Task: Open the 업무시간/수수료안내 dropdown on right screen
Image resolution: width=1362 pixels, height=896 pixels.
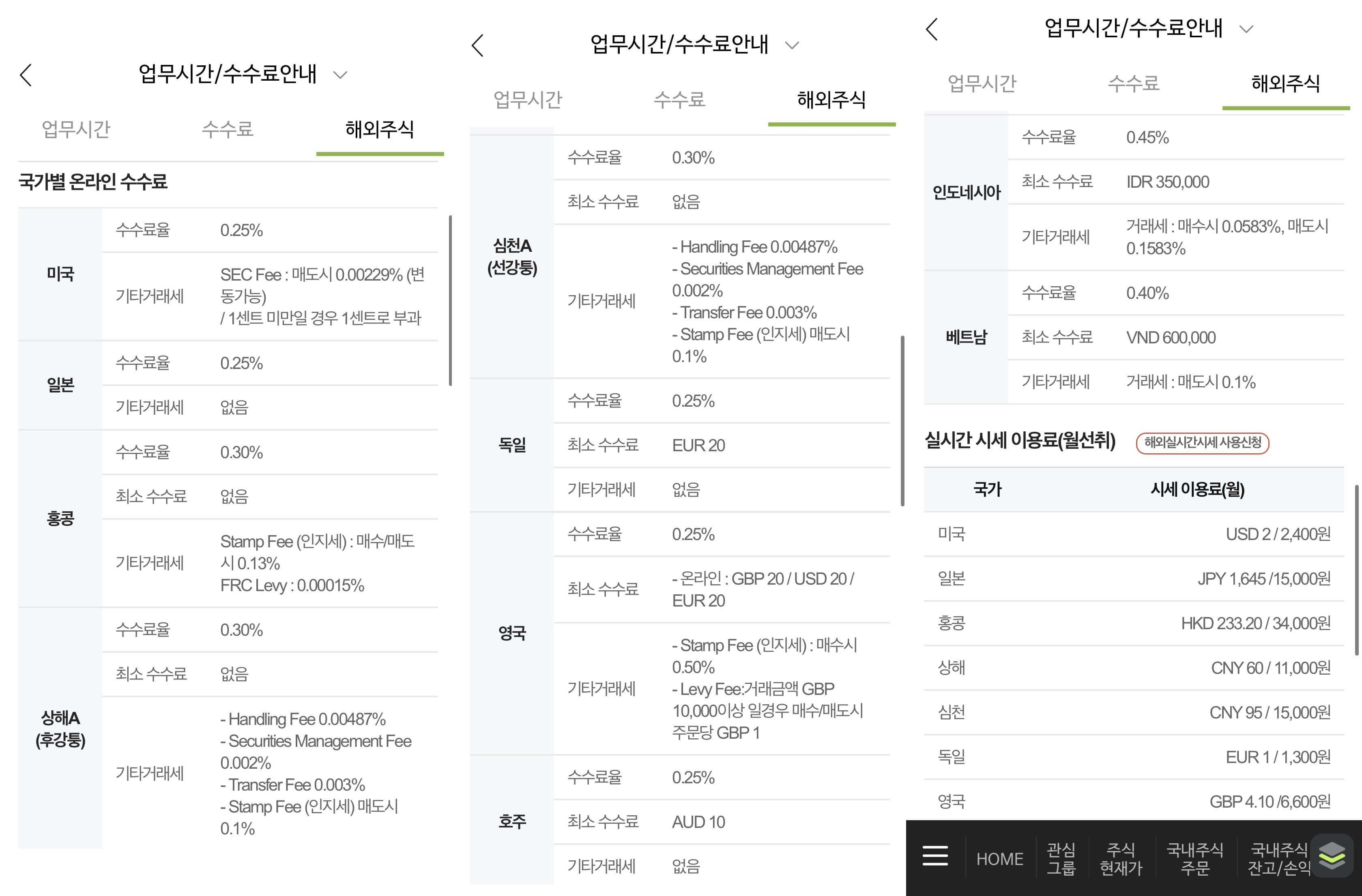Action: click(1246, 29)
